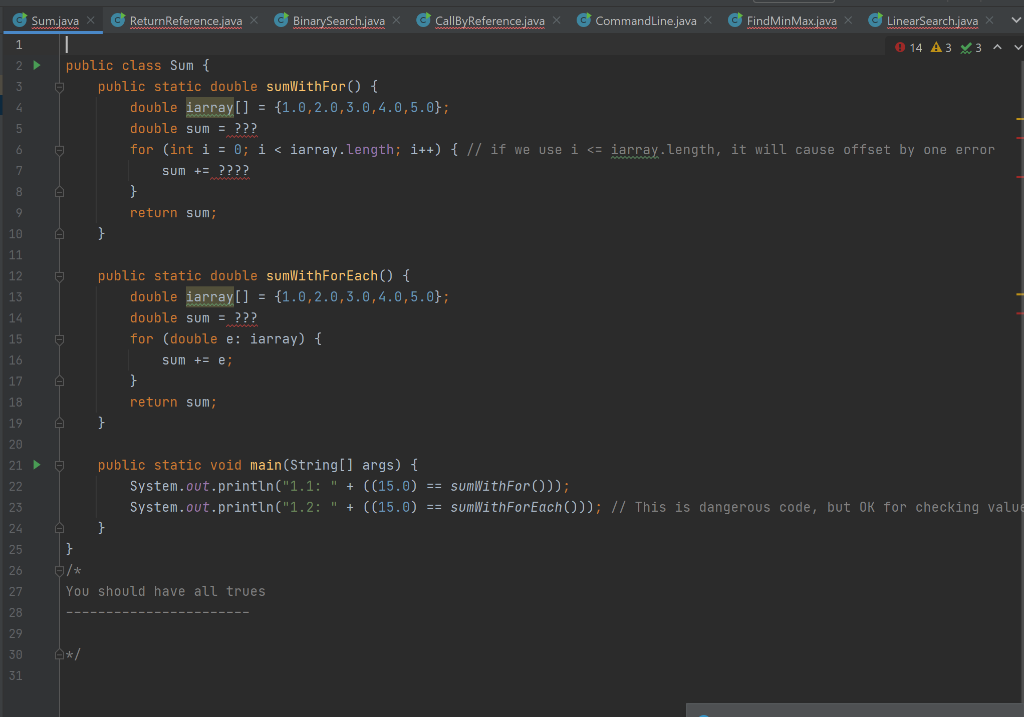
Task: Click the up arrow to go to previous problem
Action: [x=997, y=46]
